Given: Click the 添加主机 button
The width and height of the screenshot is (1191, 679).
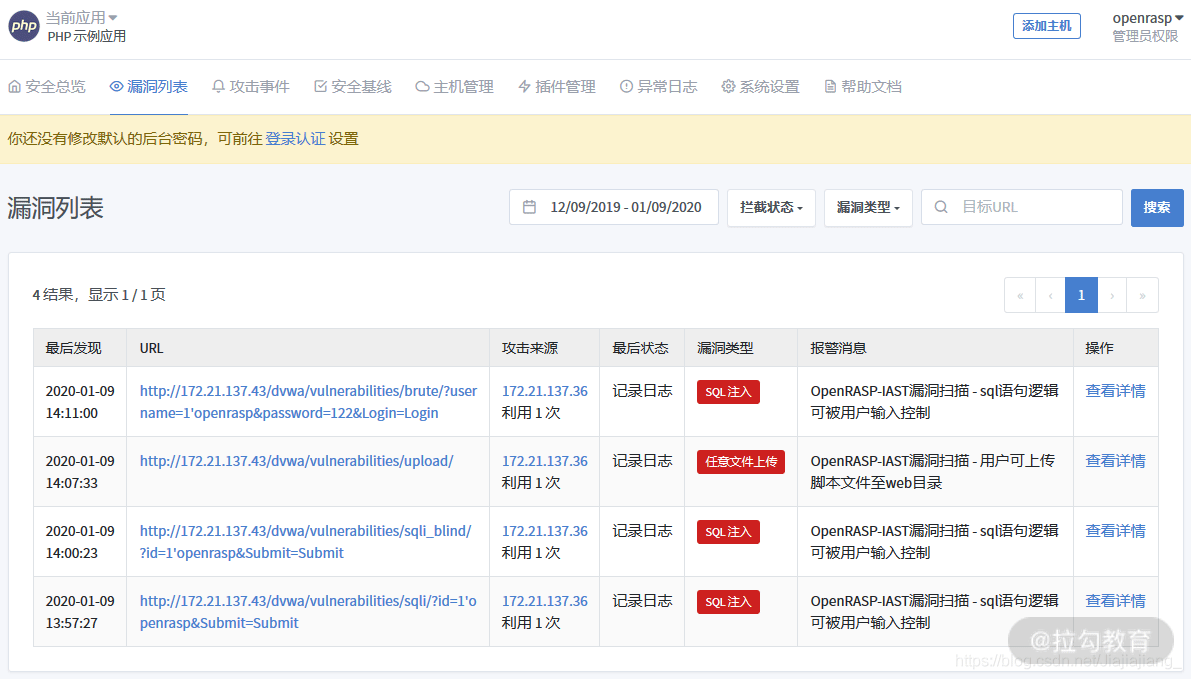Looking at the screenshot, I should 1046,26.
